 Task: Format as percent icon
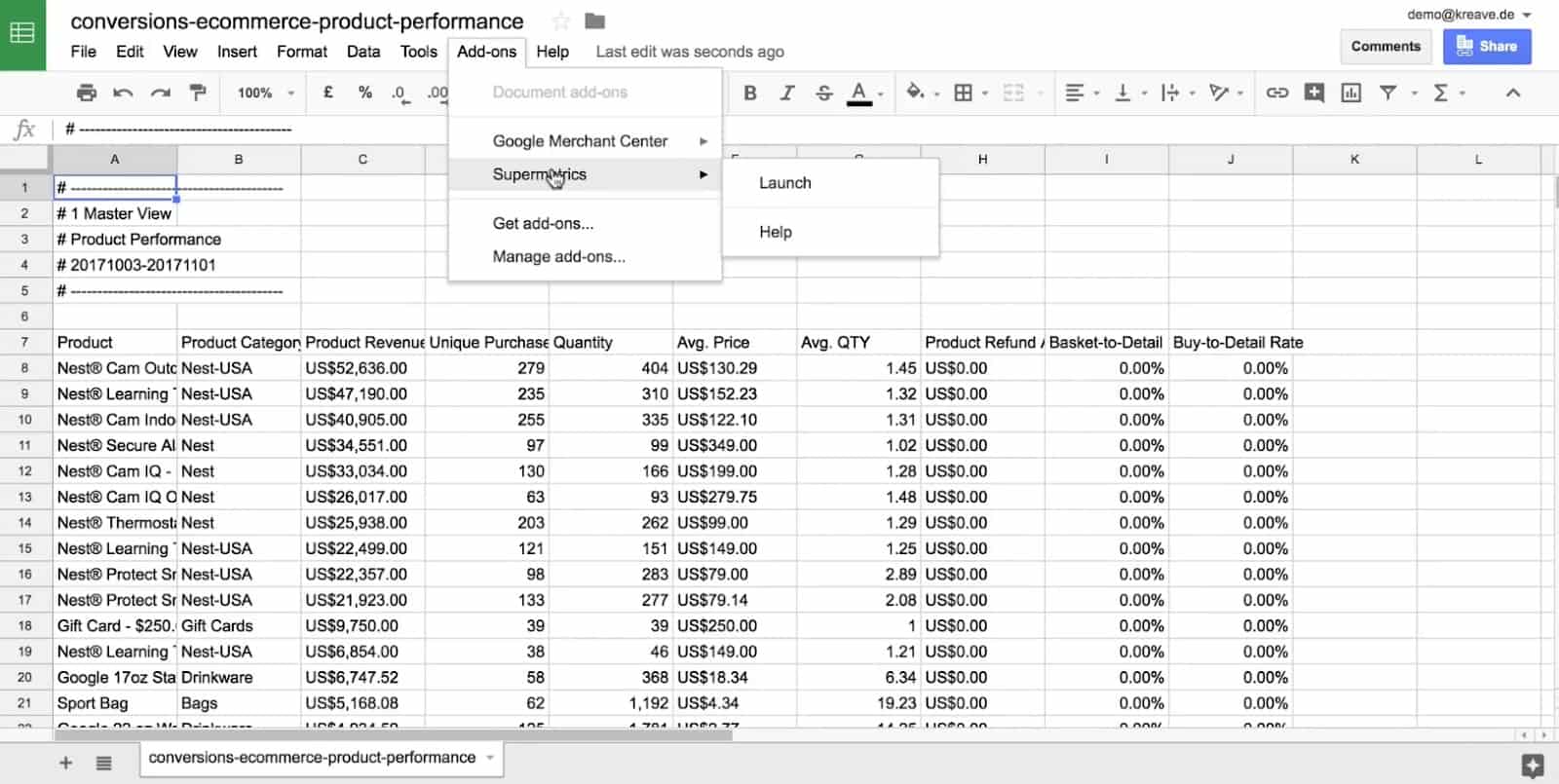coord(365,93)
